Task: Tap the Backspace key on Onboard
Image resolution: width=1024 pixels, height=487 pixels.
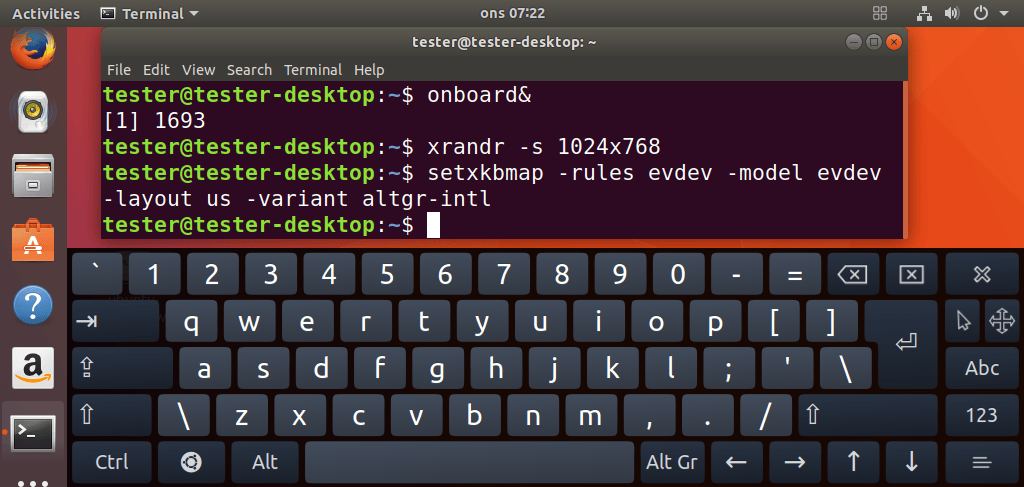Action: [853, 274]
